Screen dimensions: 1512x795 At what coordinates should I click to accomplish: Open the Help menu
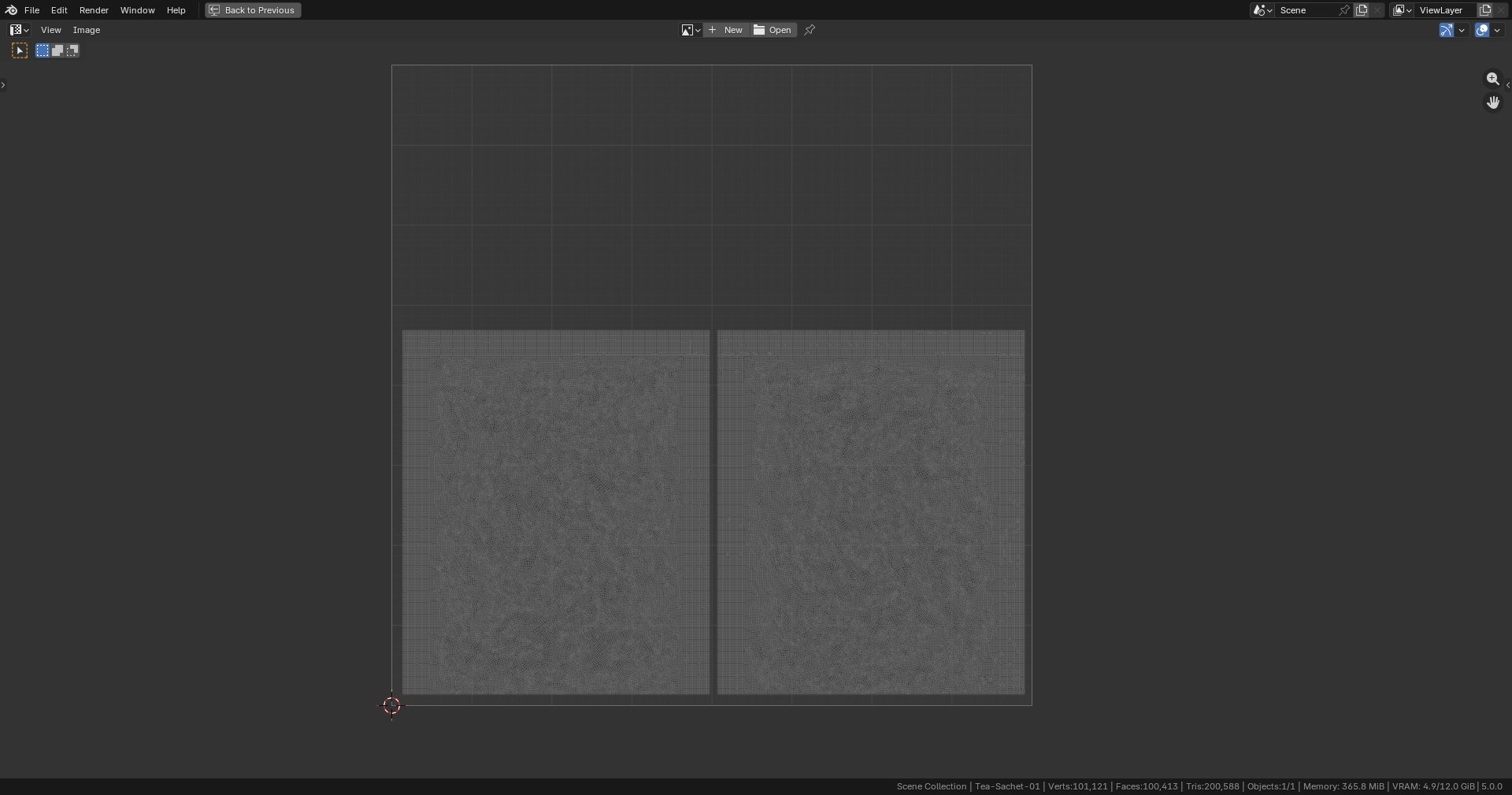click(176, 10)
